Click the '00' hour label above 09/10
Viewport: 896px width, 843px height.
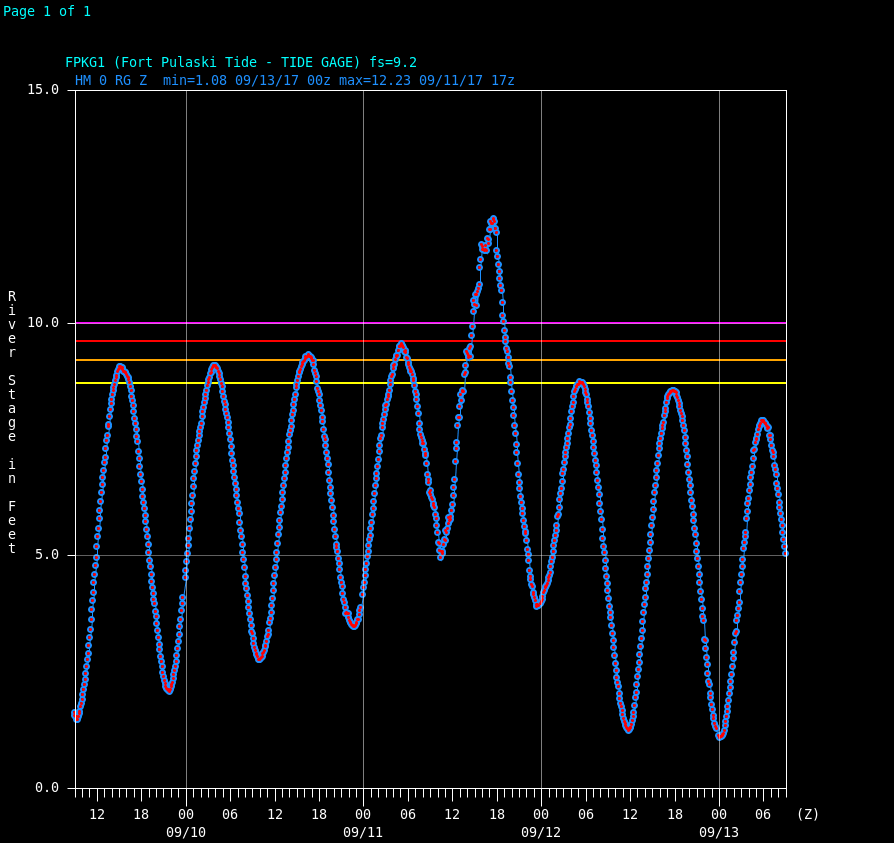186,814
